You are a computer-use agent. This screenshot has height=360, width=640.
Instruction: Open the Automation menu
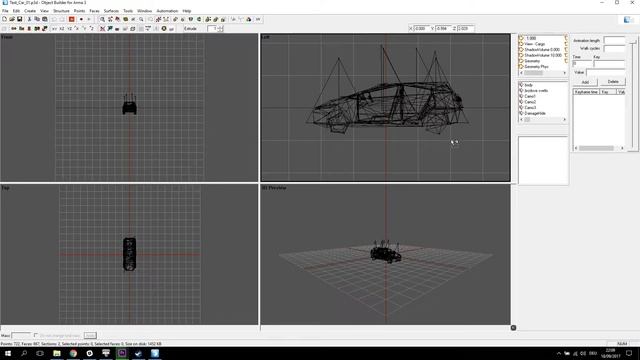point(167,11)
